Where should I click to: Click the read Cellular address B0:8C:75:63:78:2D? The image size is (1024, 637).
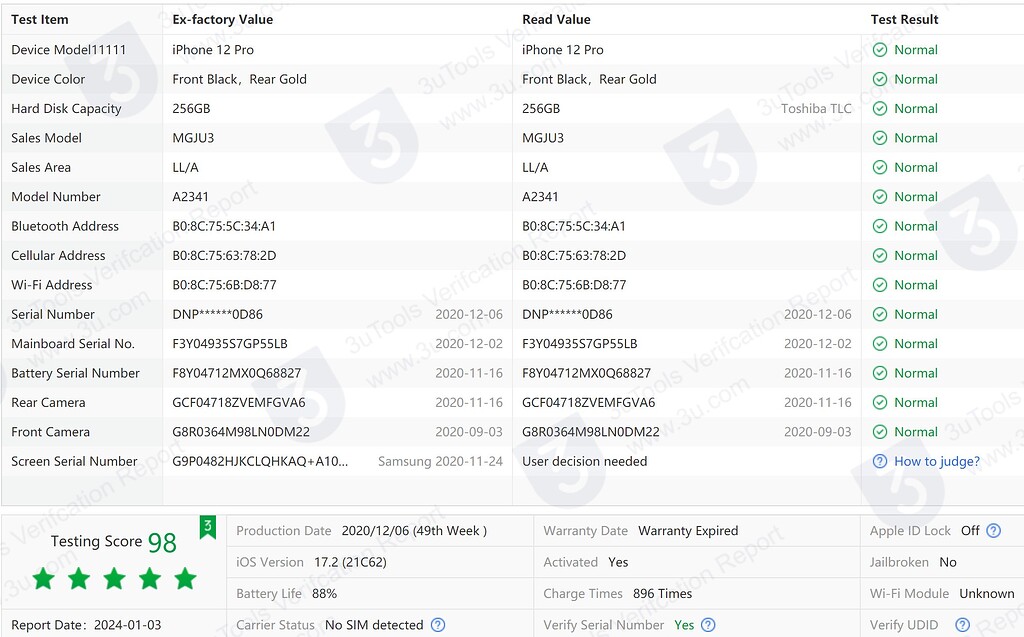click(x=574, y=255)
